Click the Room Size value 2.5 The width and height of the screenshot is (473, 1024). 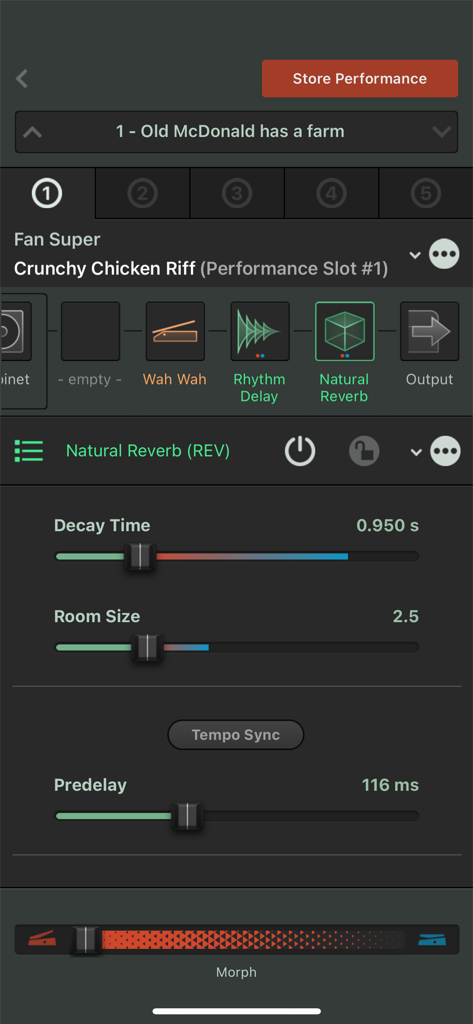click(406, 616)
